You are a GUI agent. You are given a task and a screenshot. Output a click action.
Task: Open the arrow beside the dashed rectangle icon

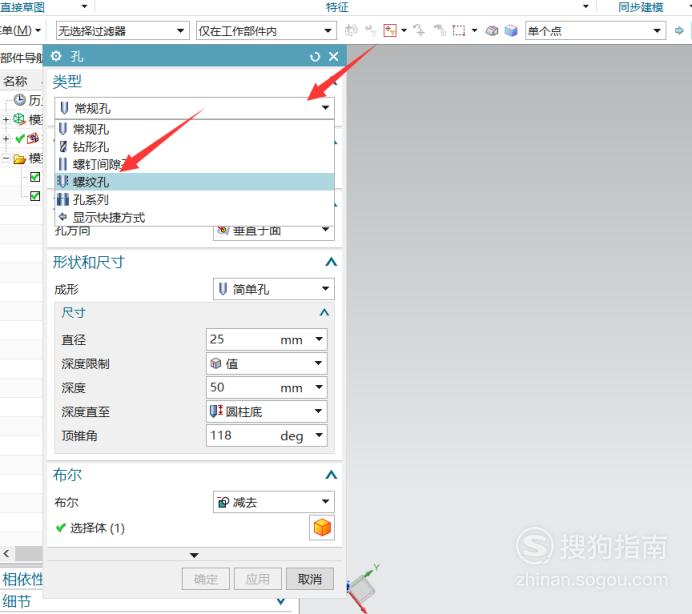pyautogui.click(x=474, y=30)
